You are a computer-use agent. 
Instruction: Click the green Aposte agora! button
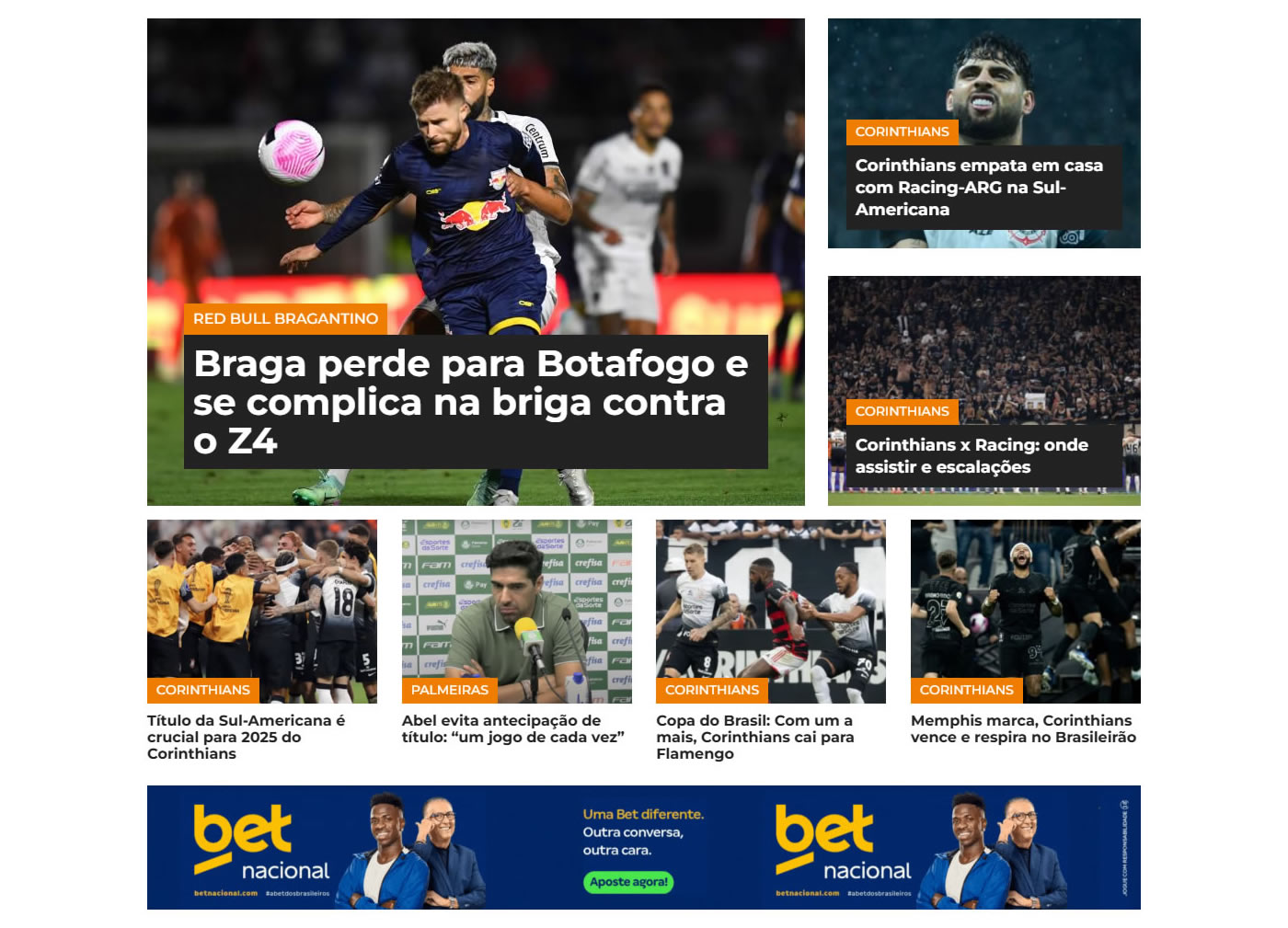pos(629,882)
